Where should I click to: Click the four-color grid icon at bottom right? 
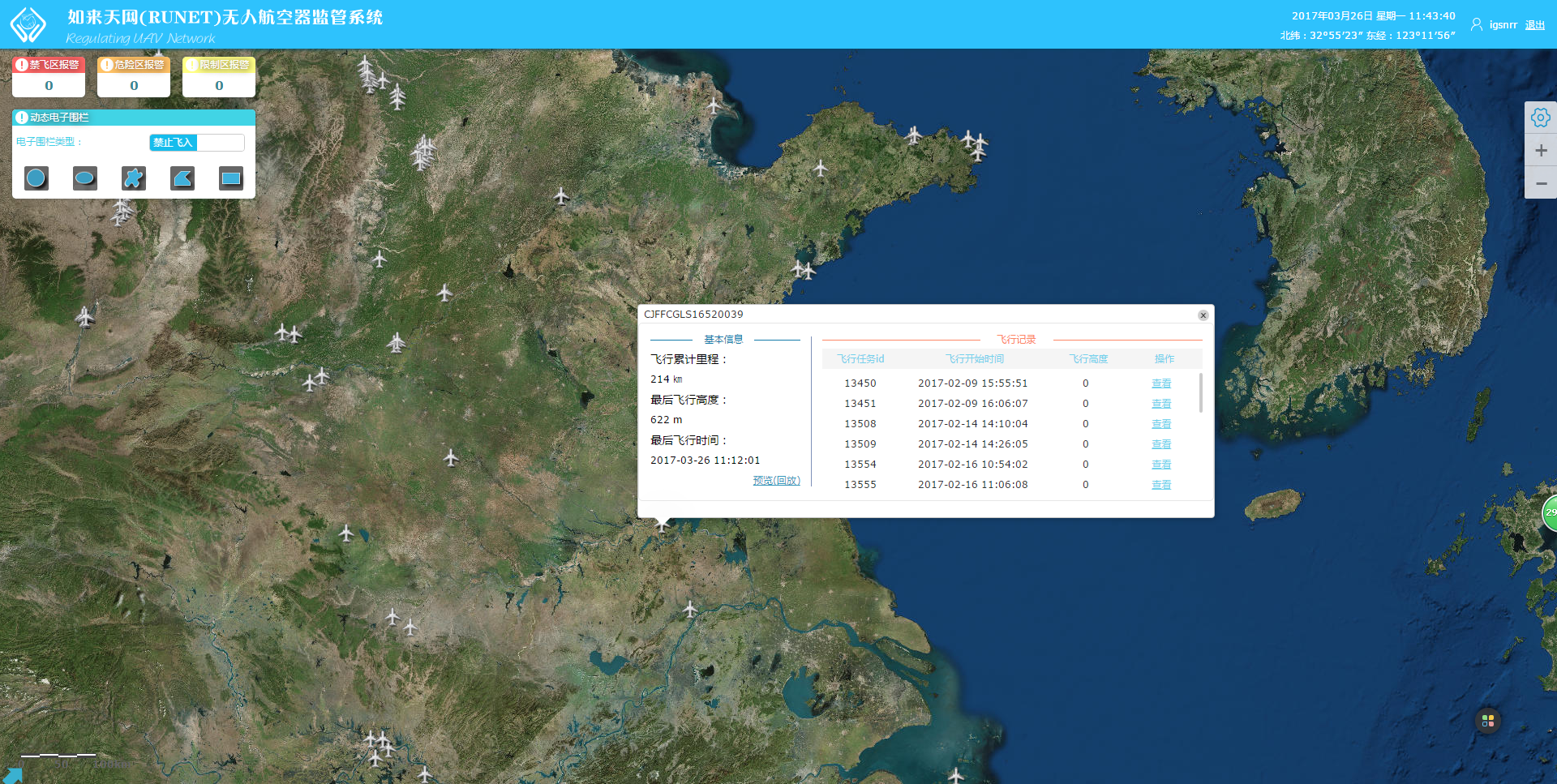1487,721
